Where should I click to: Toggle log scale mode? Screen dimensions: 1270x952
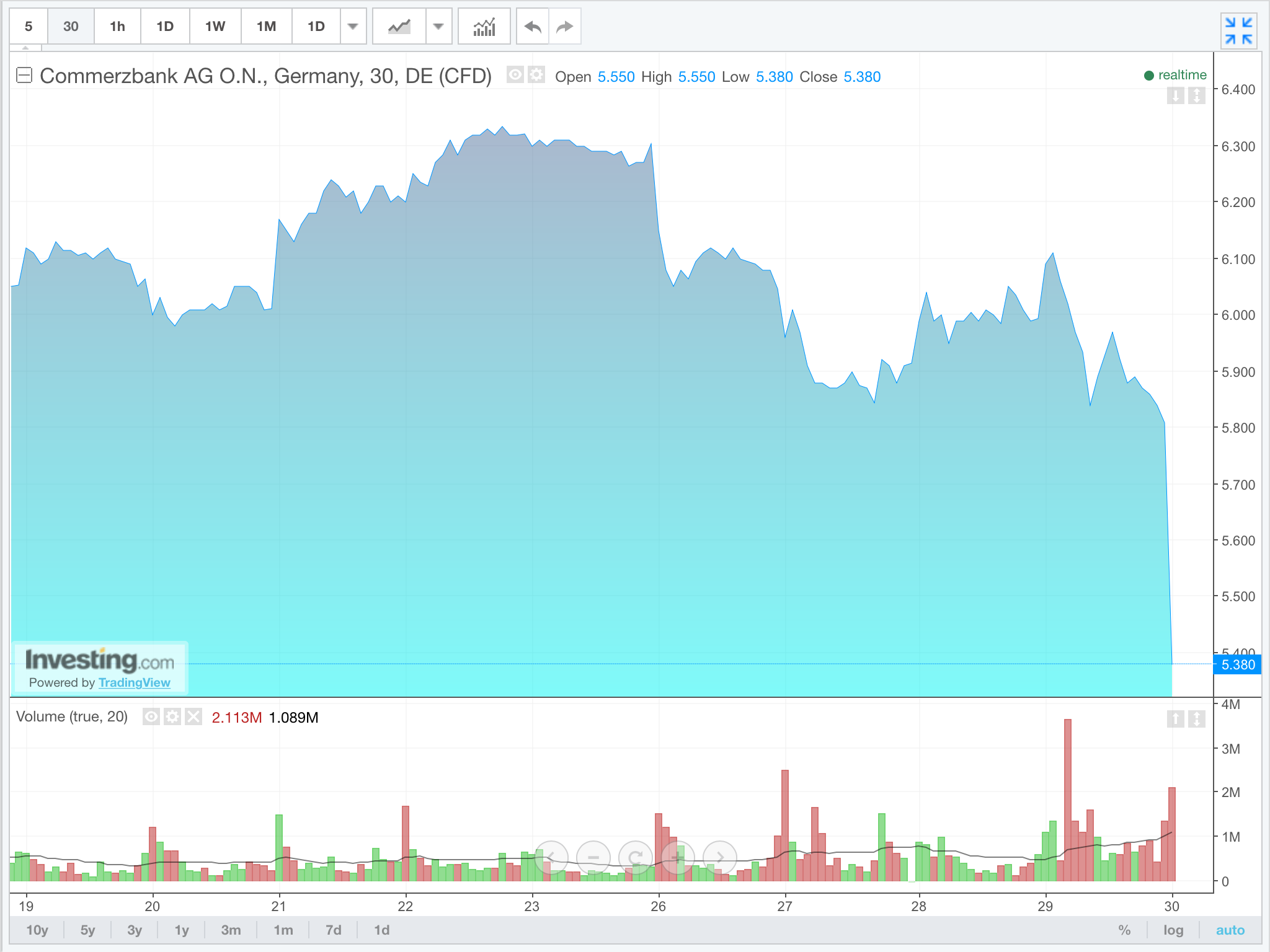click(x=1173, y=930)
